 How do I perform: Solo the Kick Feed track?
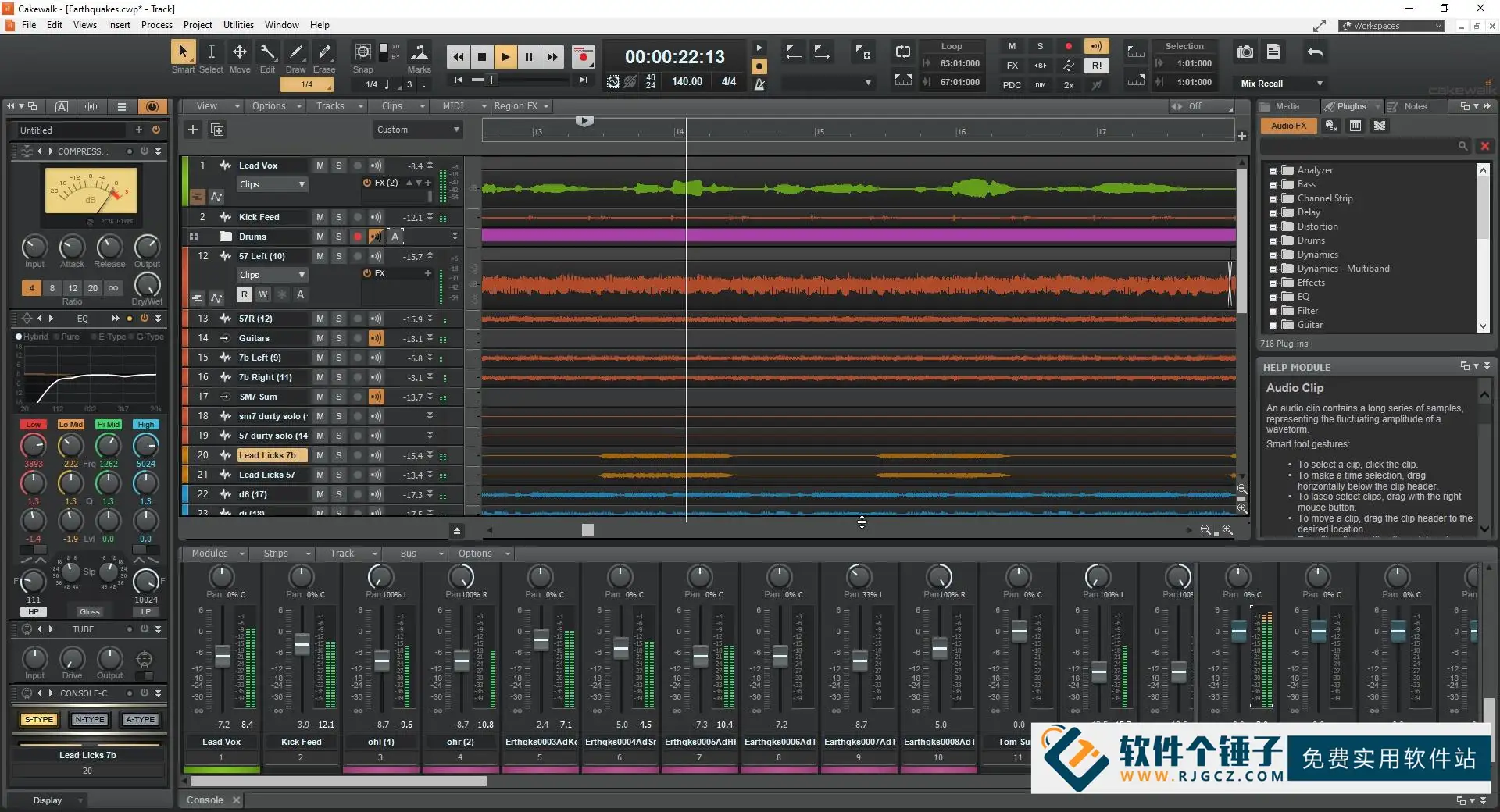(338, 216)
